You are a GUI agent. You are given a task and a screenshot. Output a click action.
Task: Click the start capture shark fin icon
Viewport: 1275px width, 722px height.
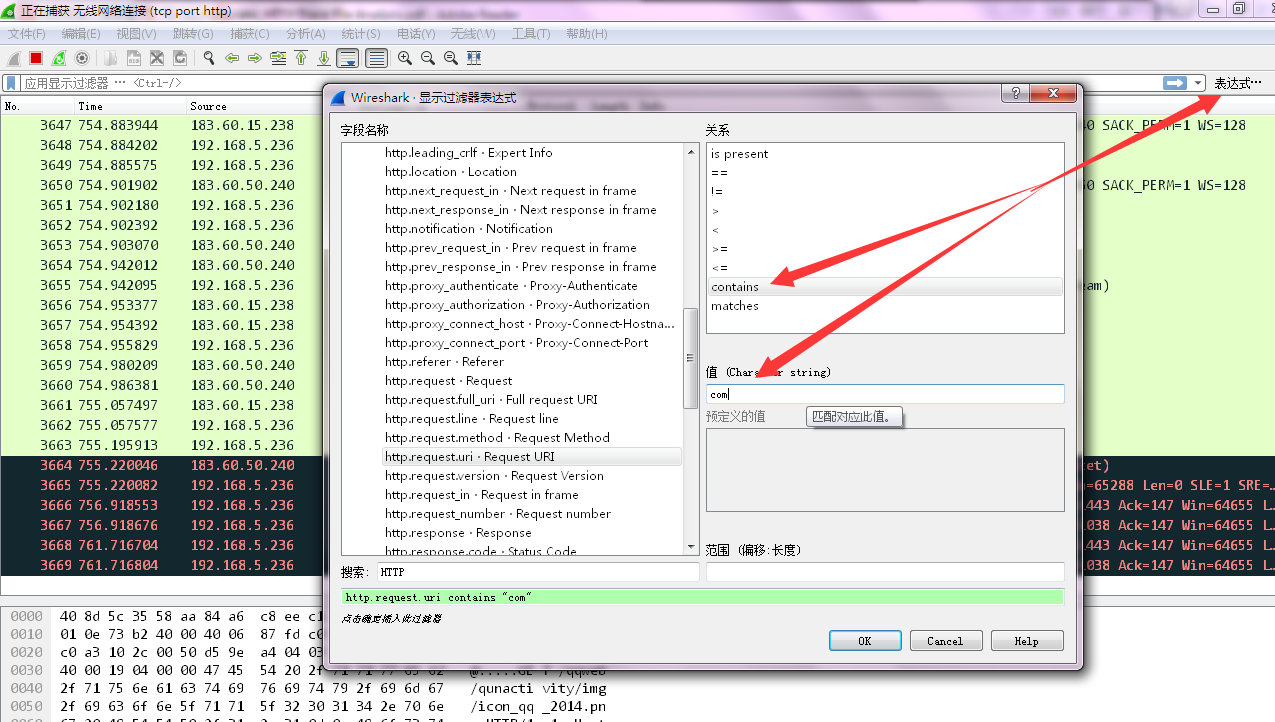coord(13,58)
